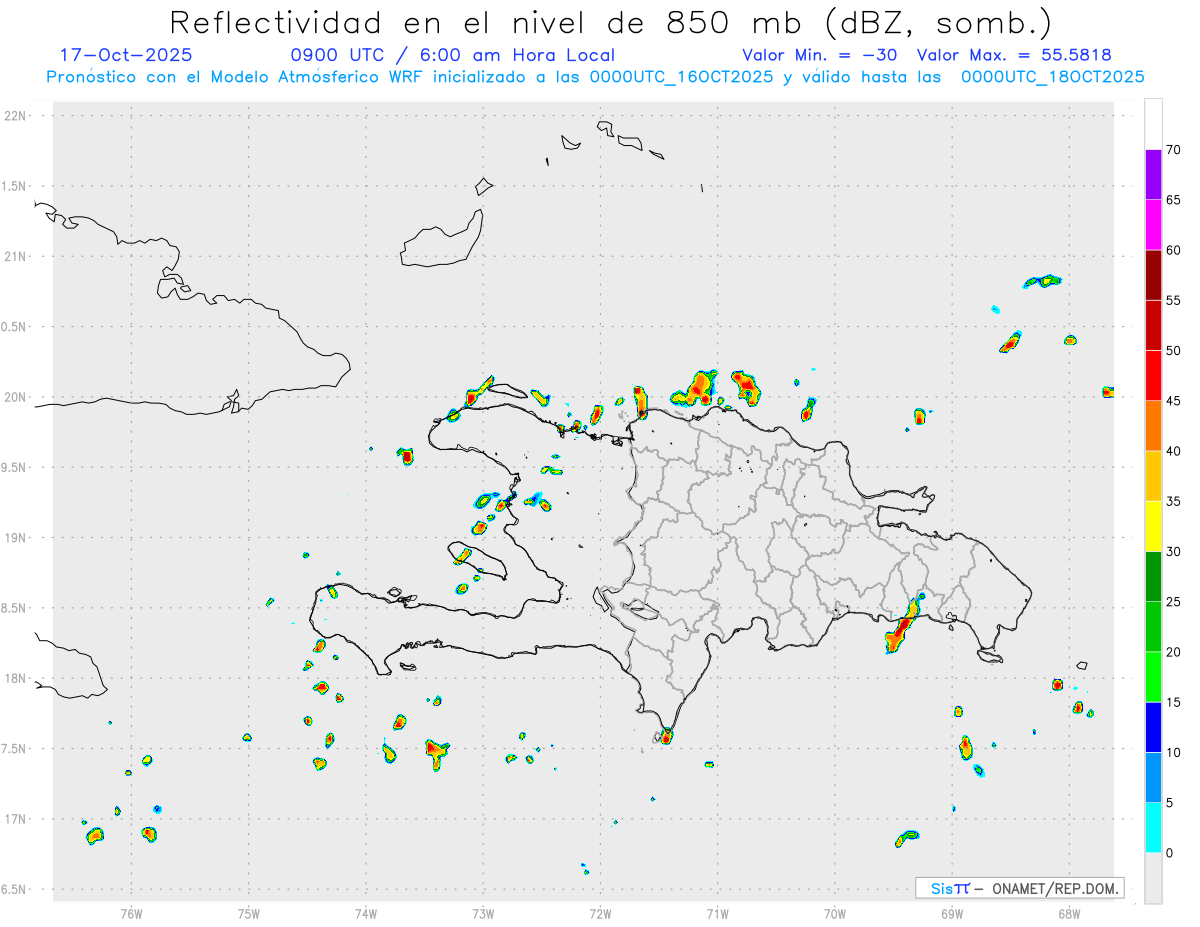The width and height of the screenshot is (1200, 927).
Task: Click the legend value '70'
Action: [x=1175, y=150]
